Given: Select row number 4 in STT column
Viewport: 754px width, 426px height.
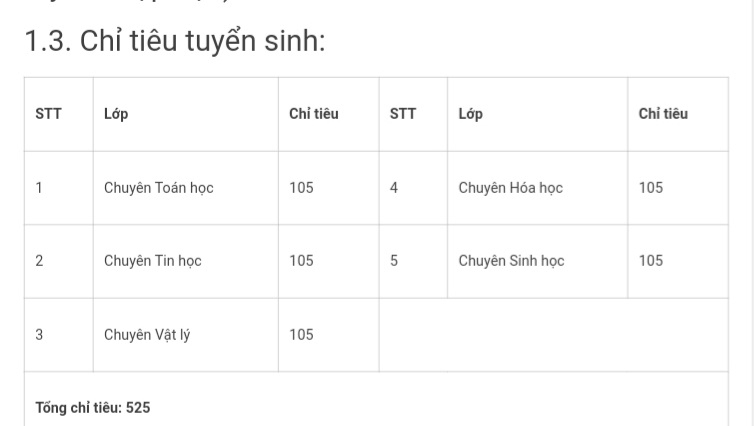Looking at the screenshot, I should pyautogui.click(x=394, y=188).
